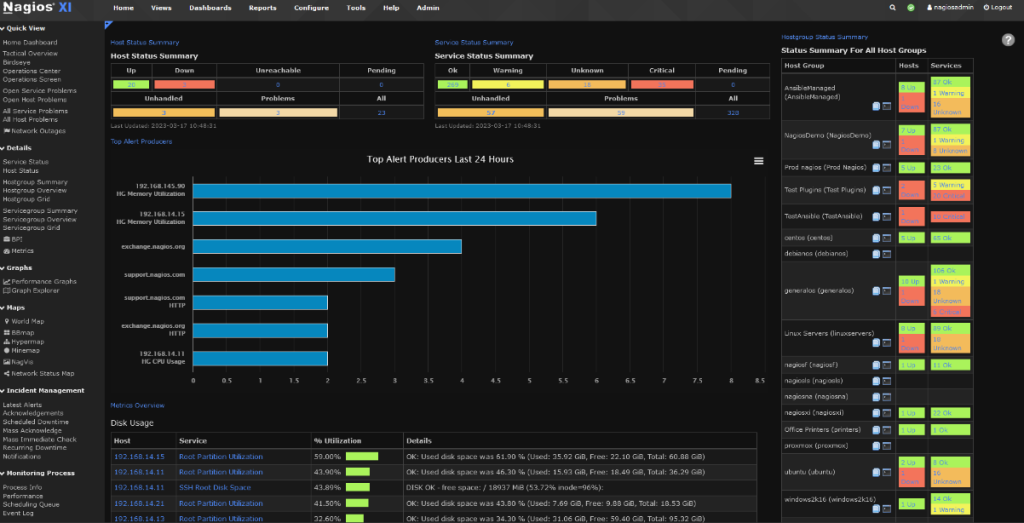Collapse the Details sidebar section

click(16, 148)
